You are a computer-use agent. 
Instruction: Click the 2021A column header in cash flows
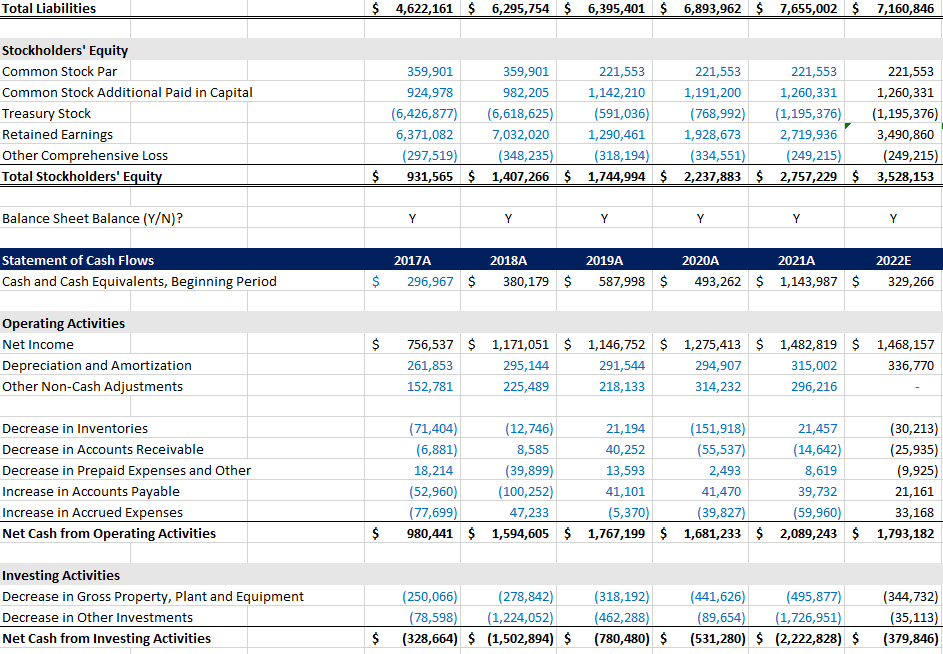pos(796,261)
